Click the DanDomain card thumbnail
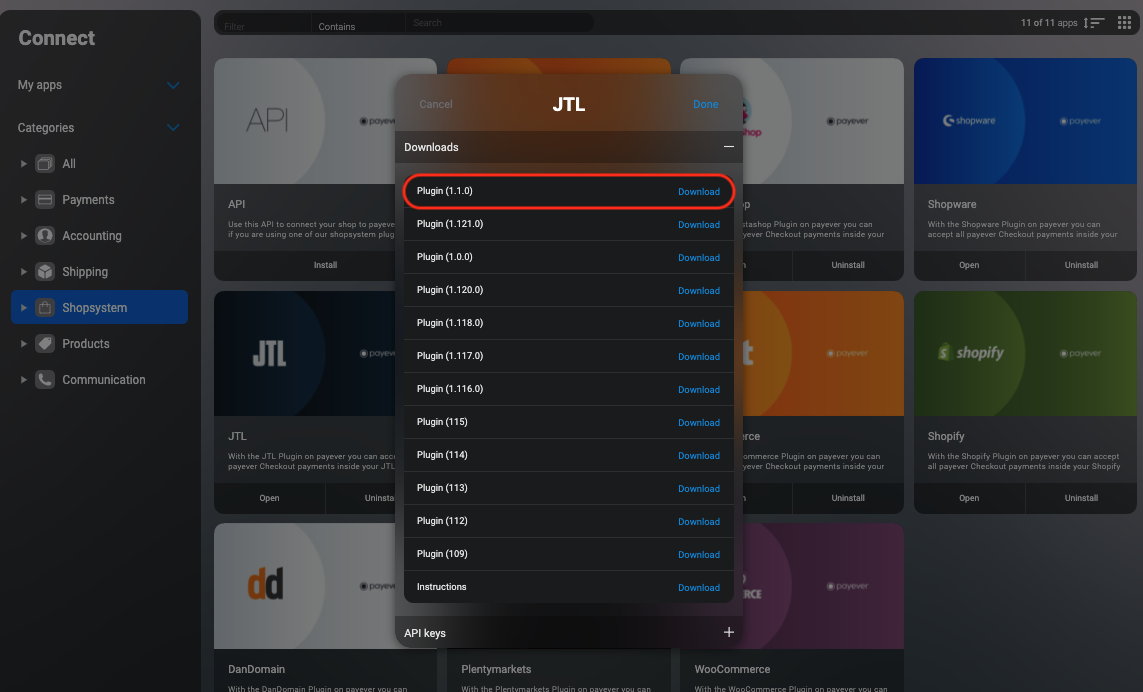1143x692 pixels. point(305,586)
